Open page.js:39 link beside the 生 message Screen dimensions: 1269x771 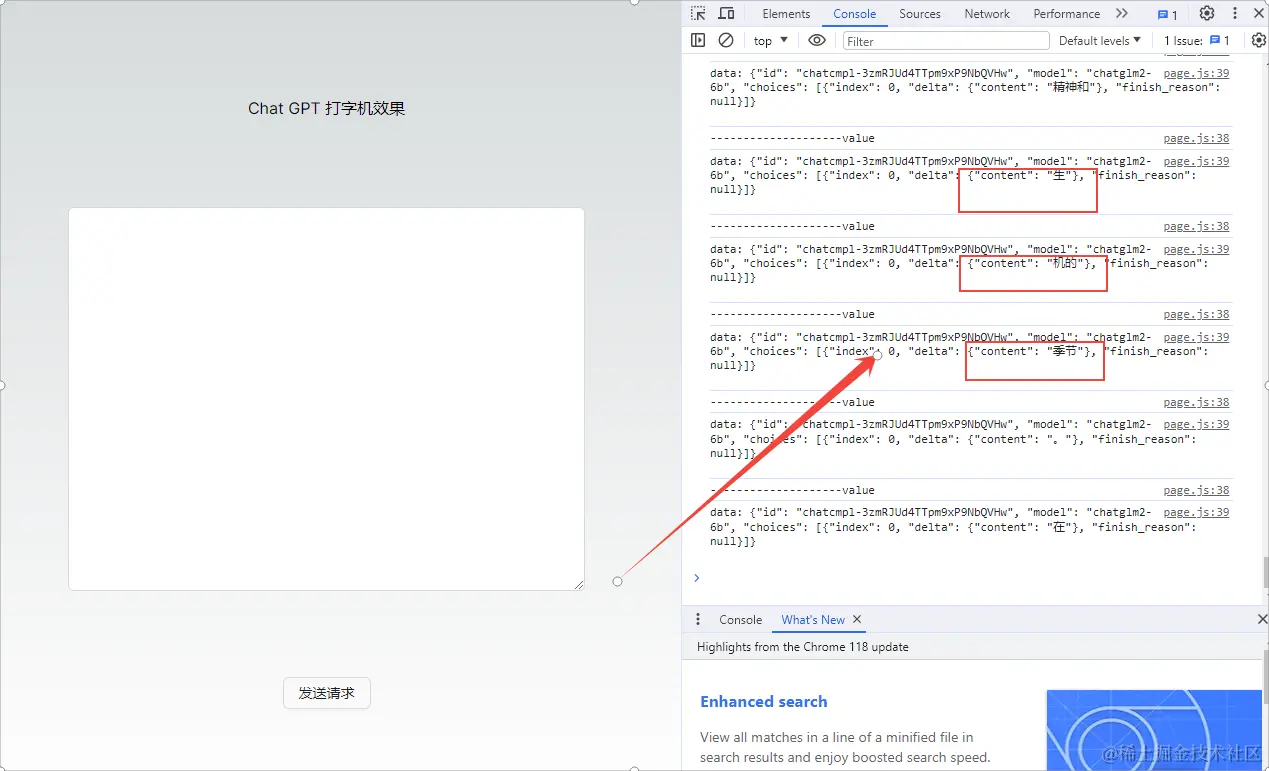1196,161
